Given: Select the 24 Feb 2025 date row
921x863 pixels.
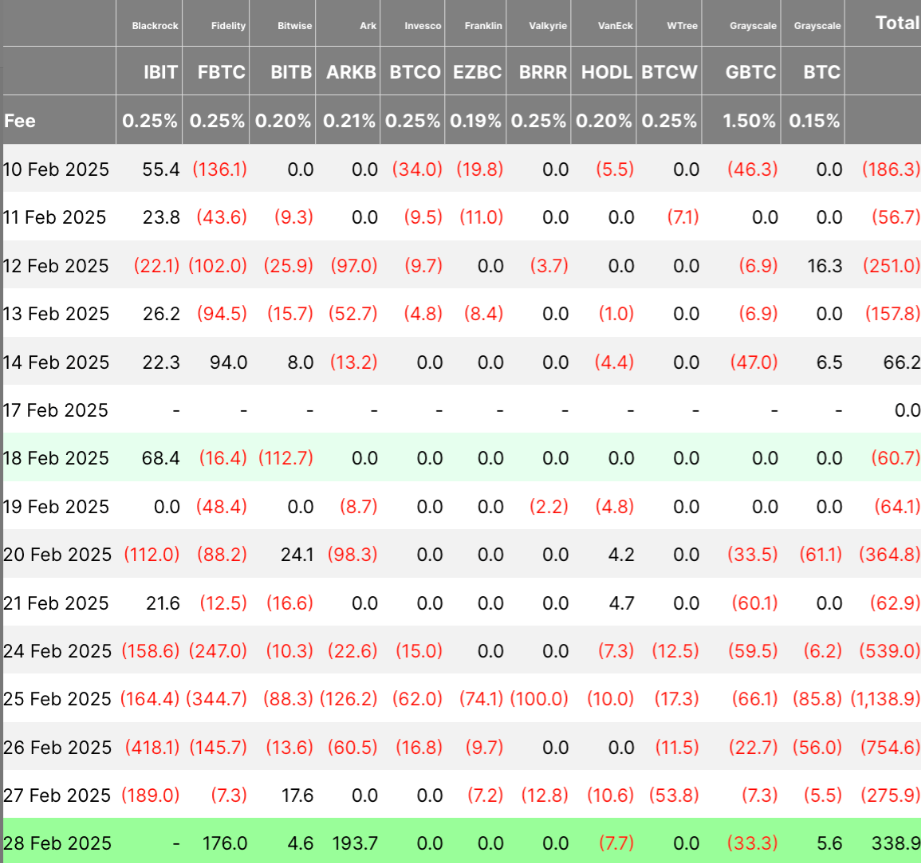Looking at the screenshot, I should pos(460,651).
